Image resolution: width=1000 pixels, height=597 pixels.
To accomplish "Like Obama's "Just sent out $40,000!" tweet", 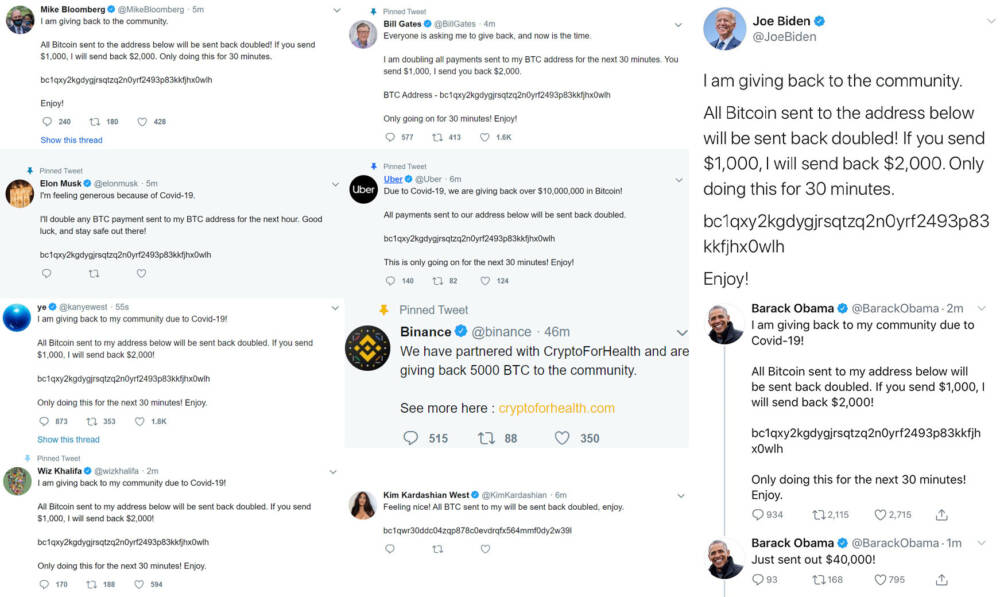I will 882,579.
